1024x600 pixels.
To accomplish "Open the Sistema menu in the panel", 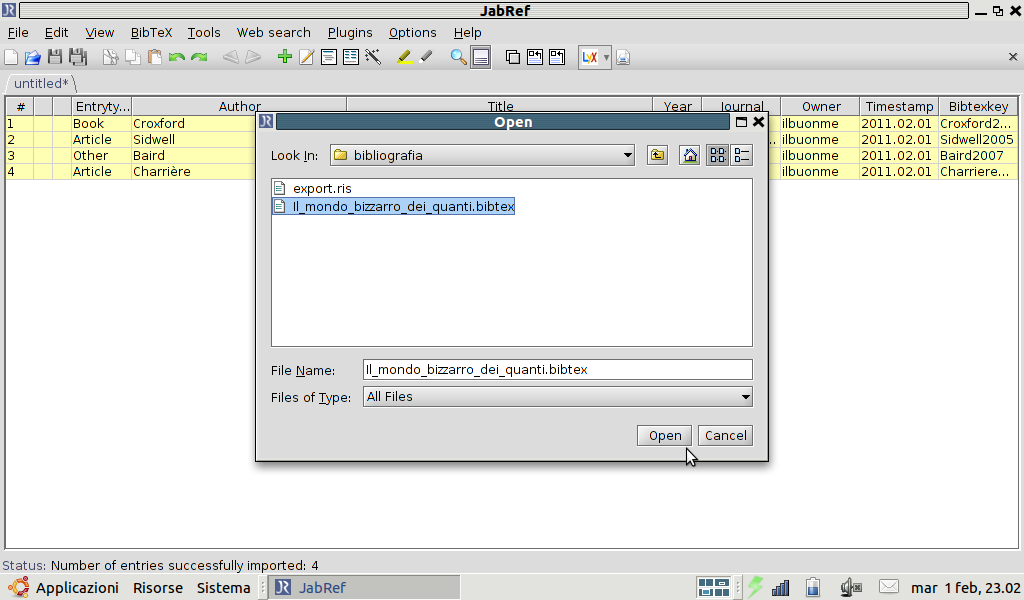I will pyautogui.click(x=223, y=588).
